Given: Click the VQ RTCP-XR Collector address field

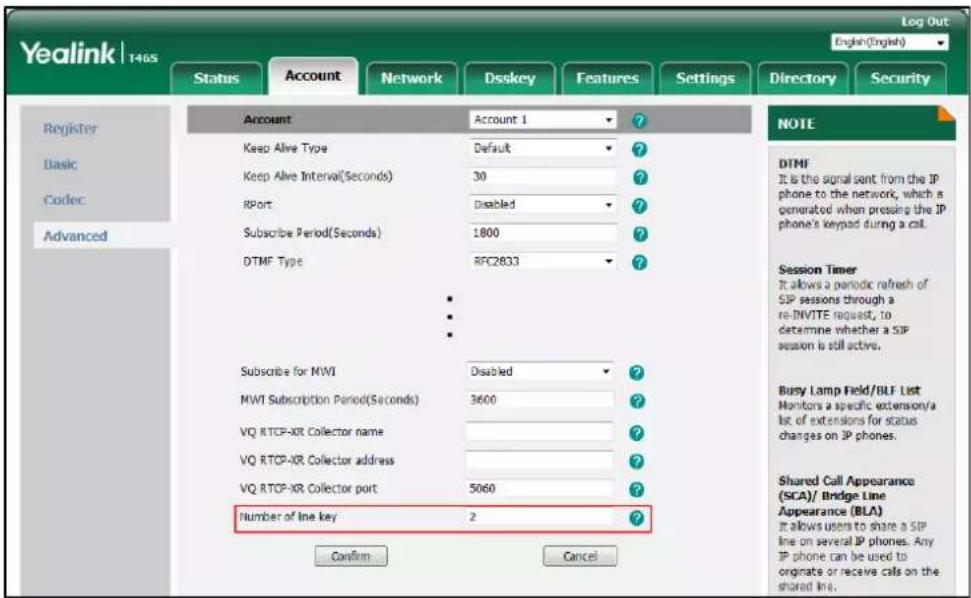Looking at the screenshot, I should pyautogui.click(x=539, y=460).
